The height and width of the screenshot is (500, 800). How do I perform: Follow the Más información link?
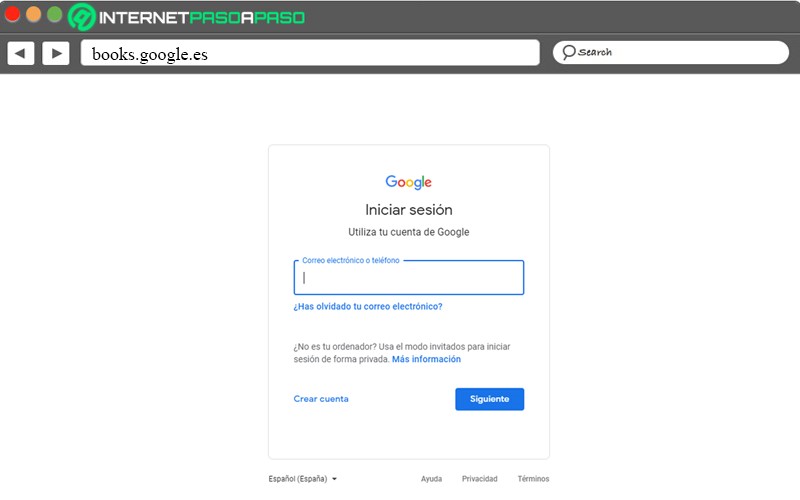426,359
